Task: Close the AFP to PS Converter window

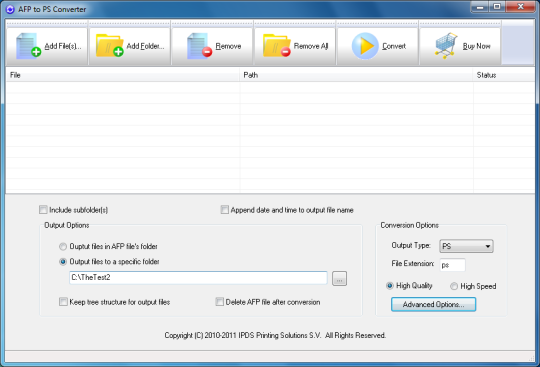Action: point(521,7)
